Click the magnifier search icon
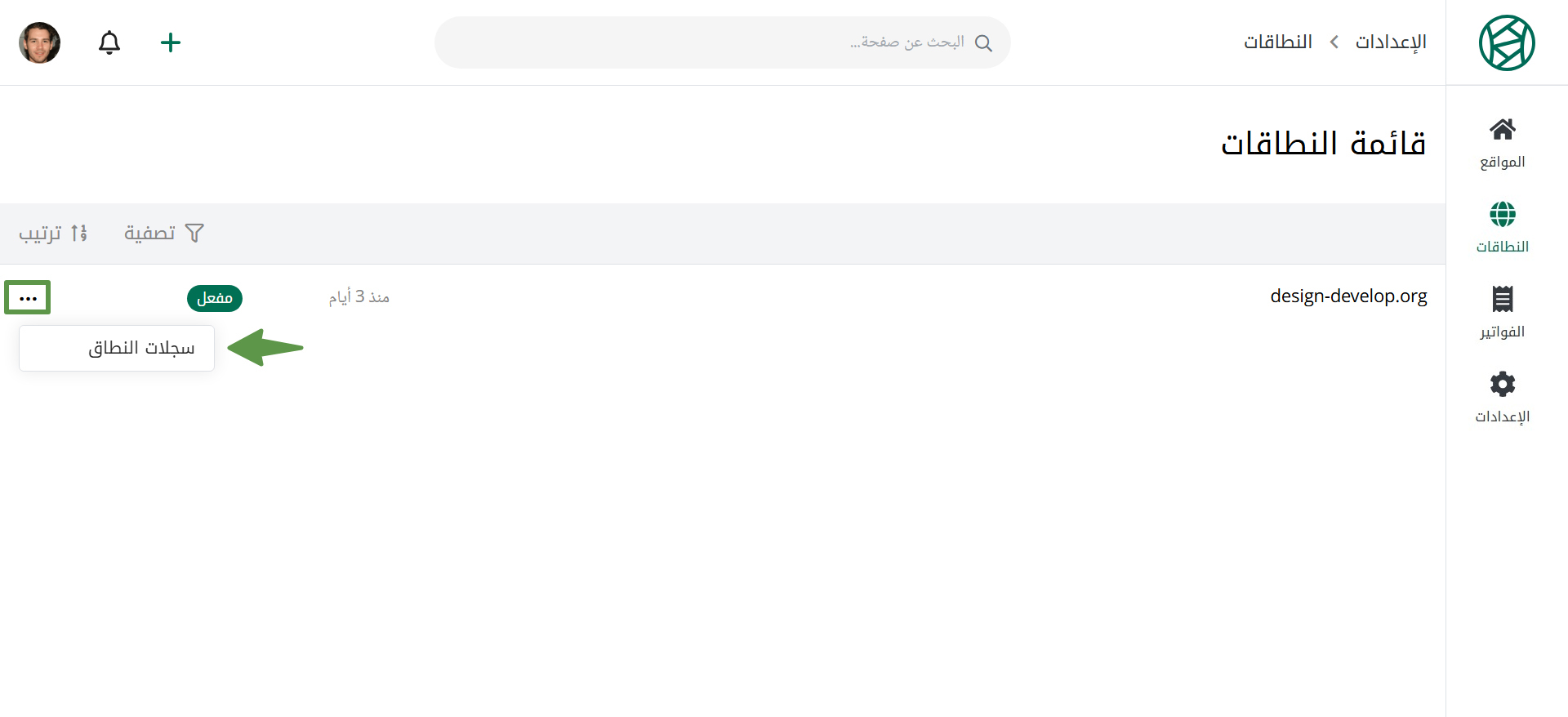 coord(984,43)
